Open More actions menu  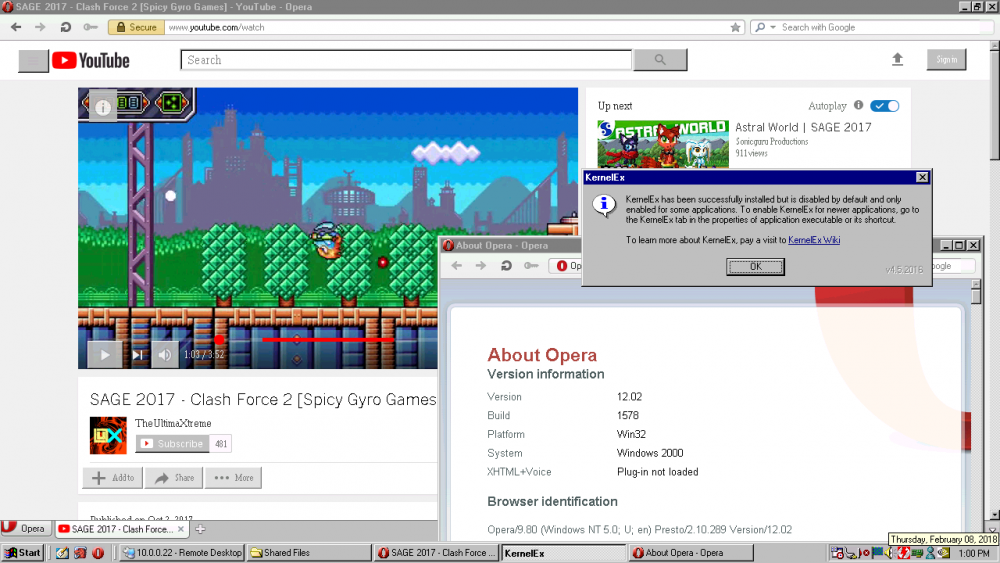tap(233, 478)
